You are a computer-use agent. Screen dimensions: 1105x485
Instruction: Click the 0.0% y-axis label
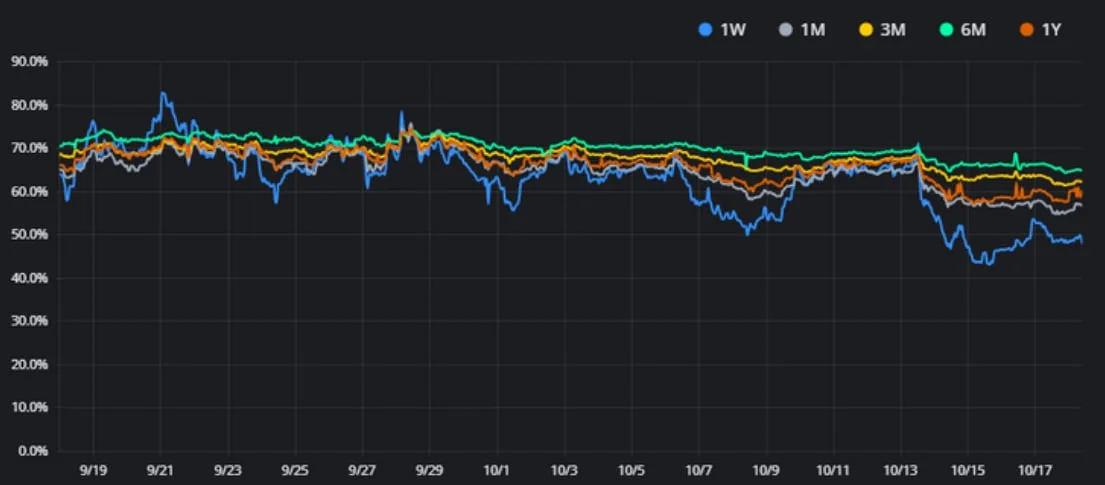click(32, 450)
